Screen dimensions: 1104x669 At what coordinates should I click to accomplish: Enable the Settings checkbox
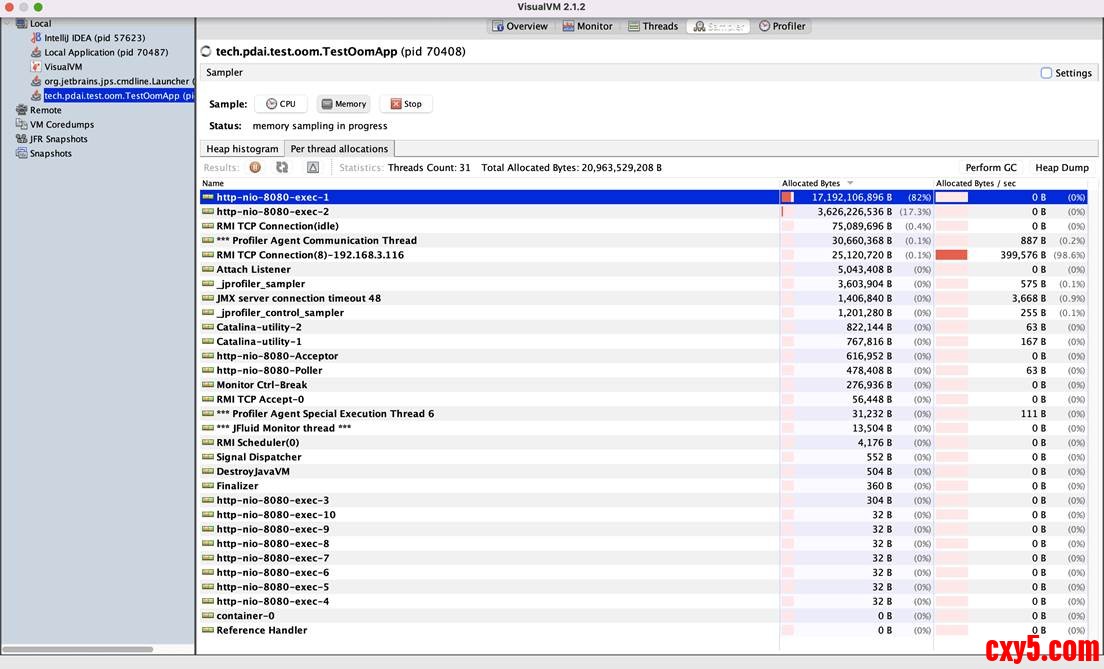tap(1046, 73)
